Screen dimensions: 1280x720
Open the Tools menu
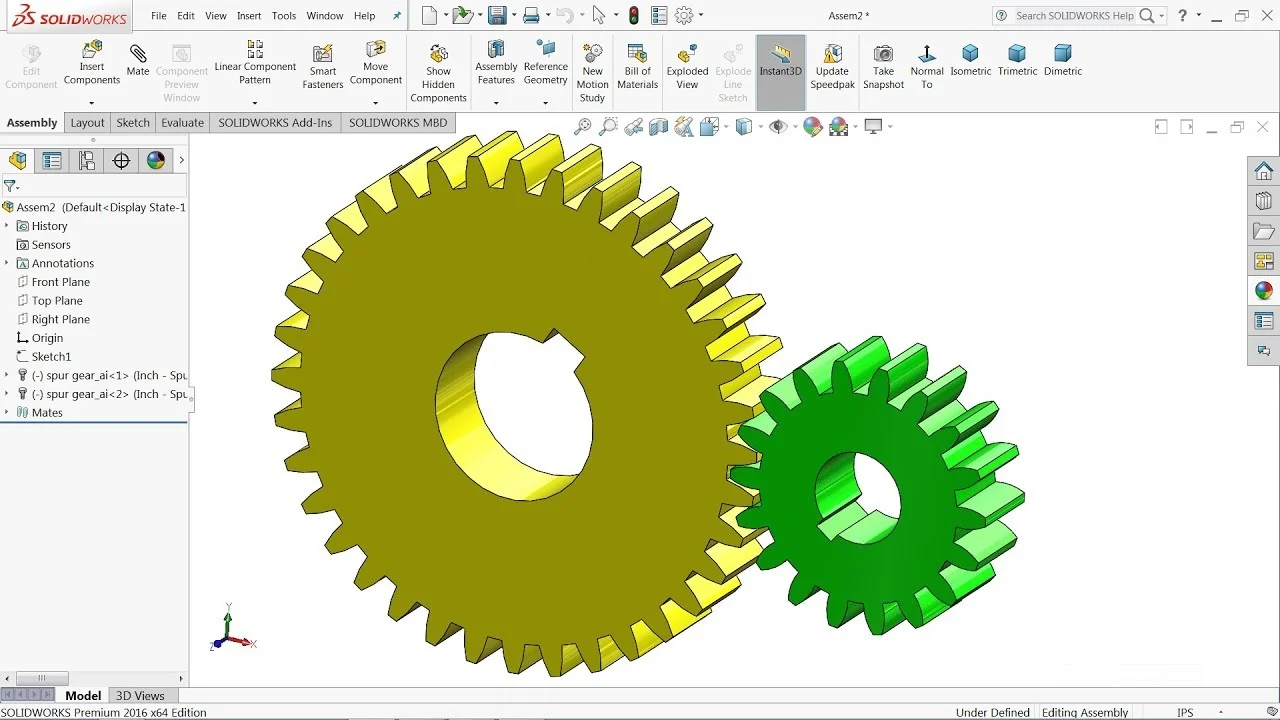(x=284, y=16)
